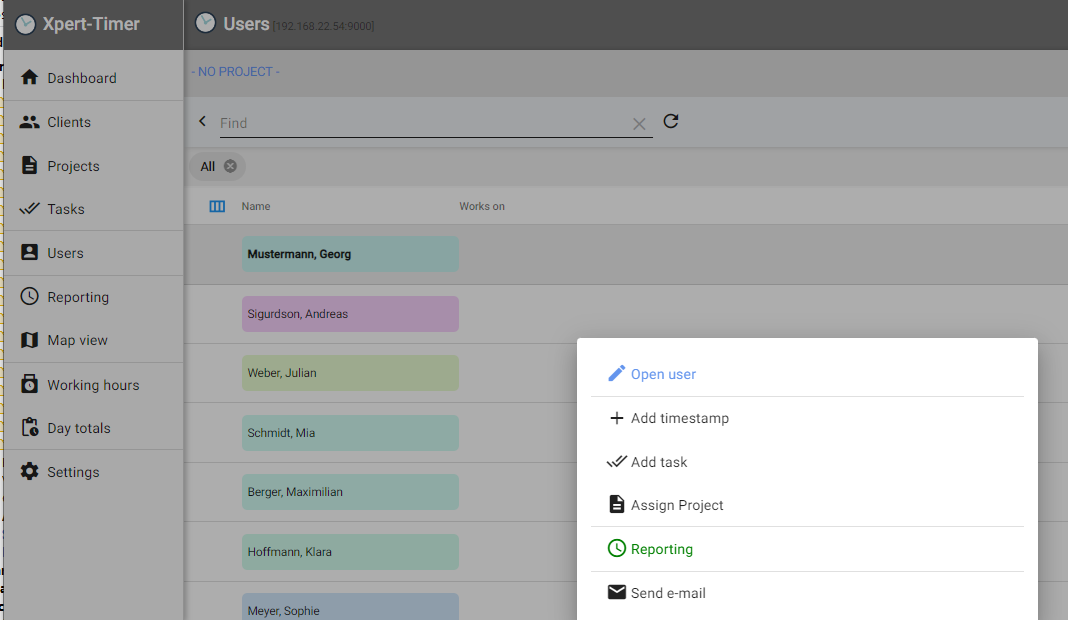Open Working hours in the sidebar
1068x620 pixels.
(92, 385)
